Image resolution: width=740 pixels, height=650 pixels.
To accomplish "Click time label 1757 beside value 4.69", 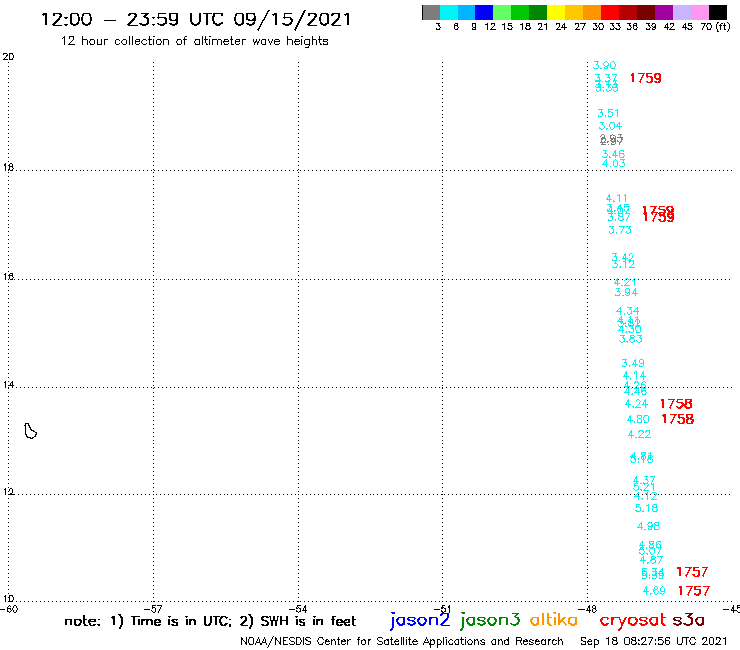I will pyautogui.click(x=694, y=591).
